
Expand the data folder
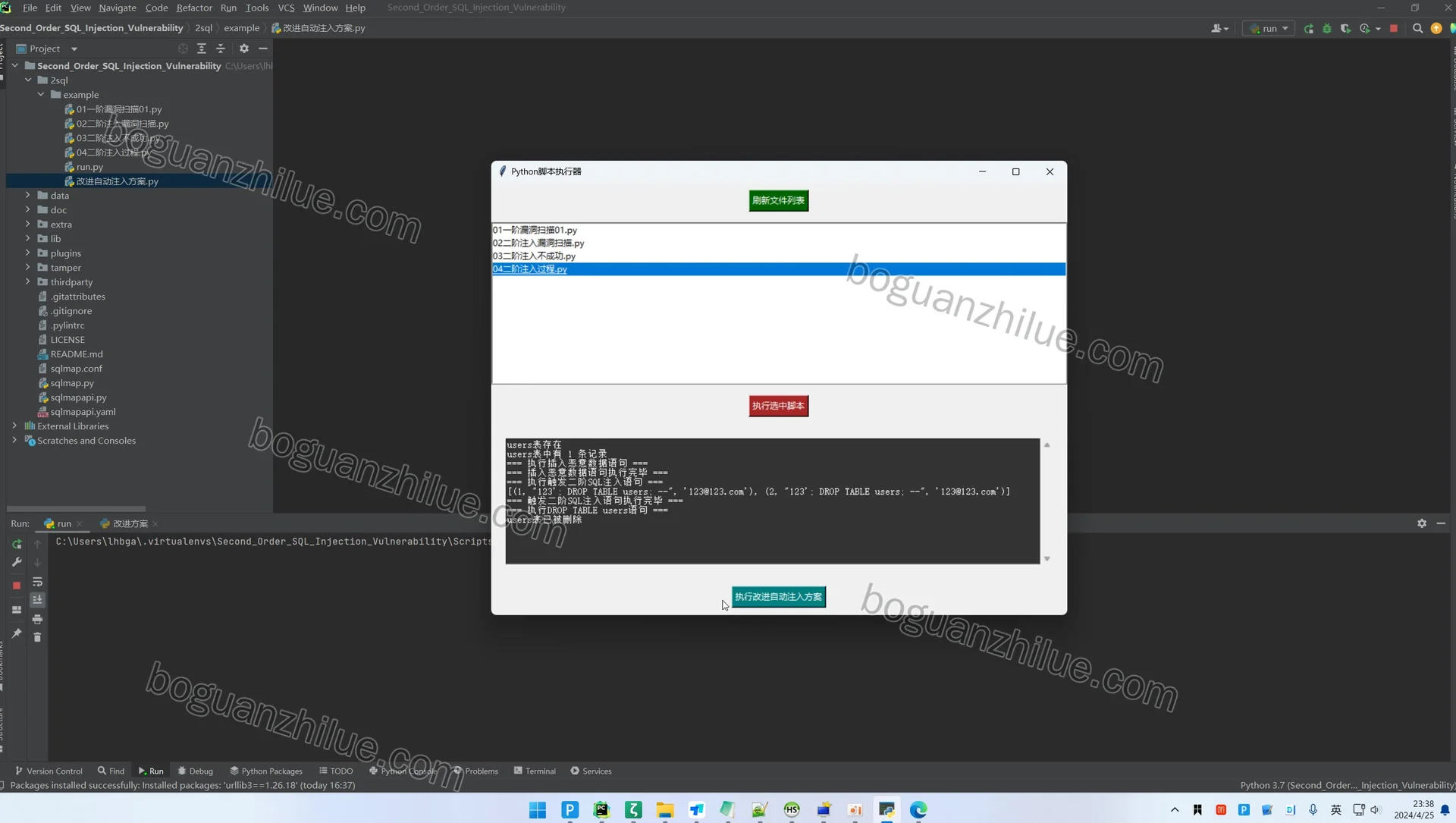point(28,196)
